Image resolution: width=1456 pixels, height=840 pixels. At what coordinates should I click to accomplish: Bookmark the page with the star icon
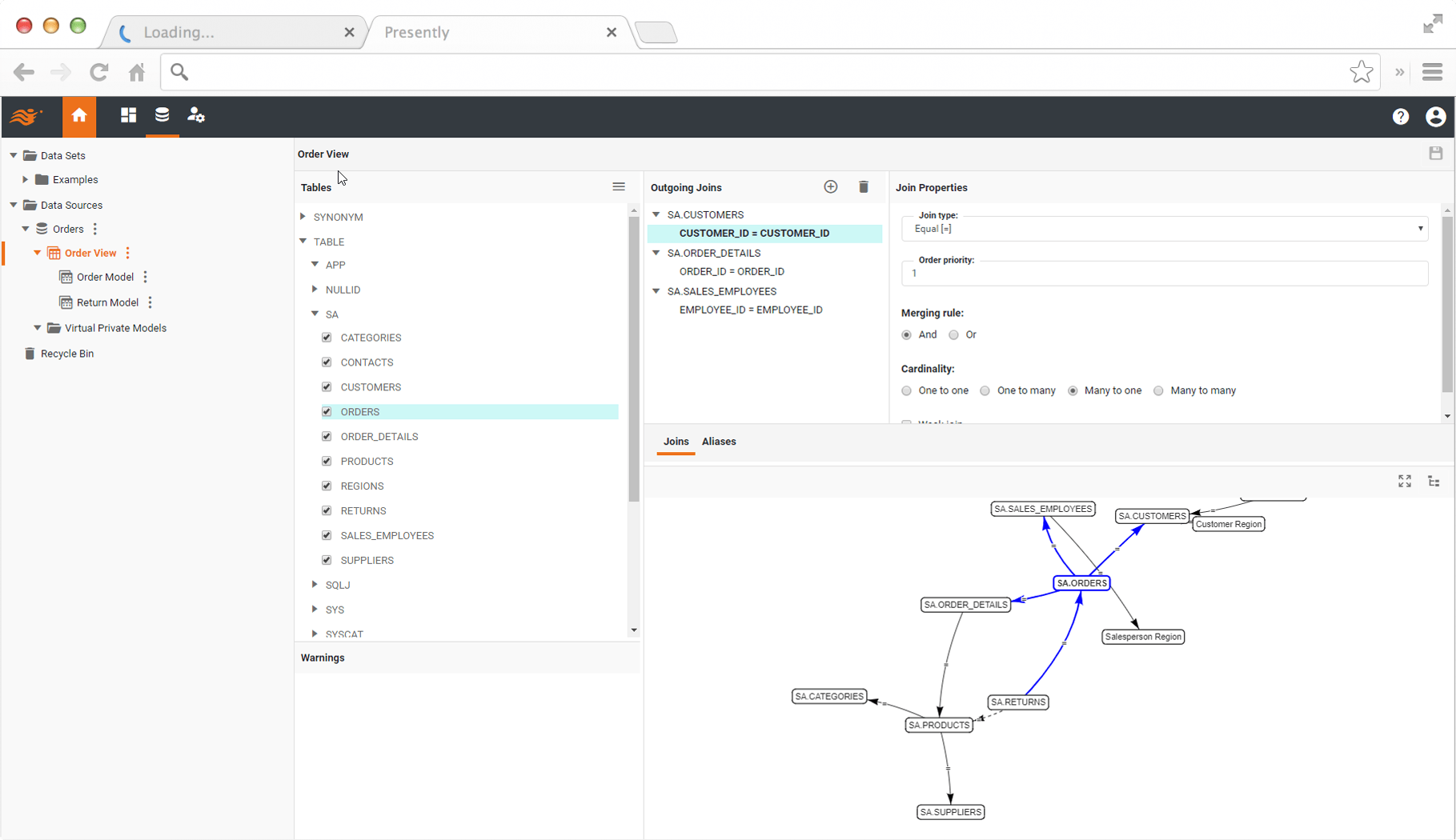pyautogui.click(x=1361, y=72)
